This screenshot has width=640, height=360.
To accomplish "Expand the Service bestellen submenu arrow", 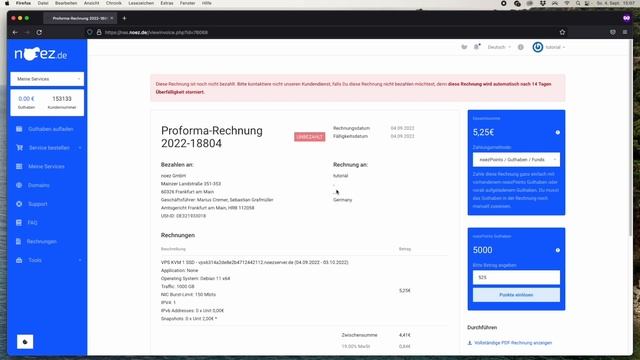I will click(x=80, y=148).
